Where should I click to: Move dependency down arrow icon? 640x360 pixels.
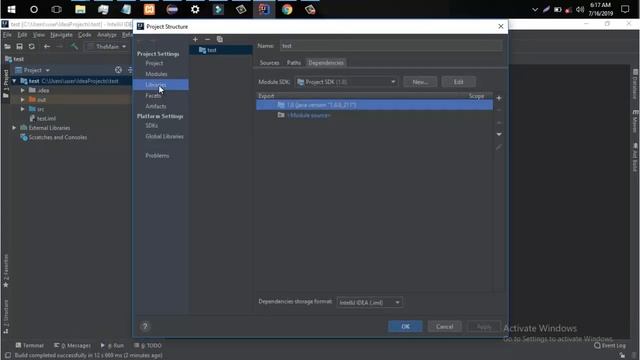click(499, 134)
